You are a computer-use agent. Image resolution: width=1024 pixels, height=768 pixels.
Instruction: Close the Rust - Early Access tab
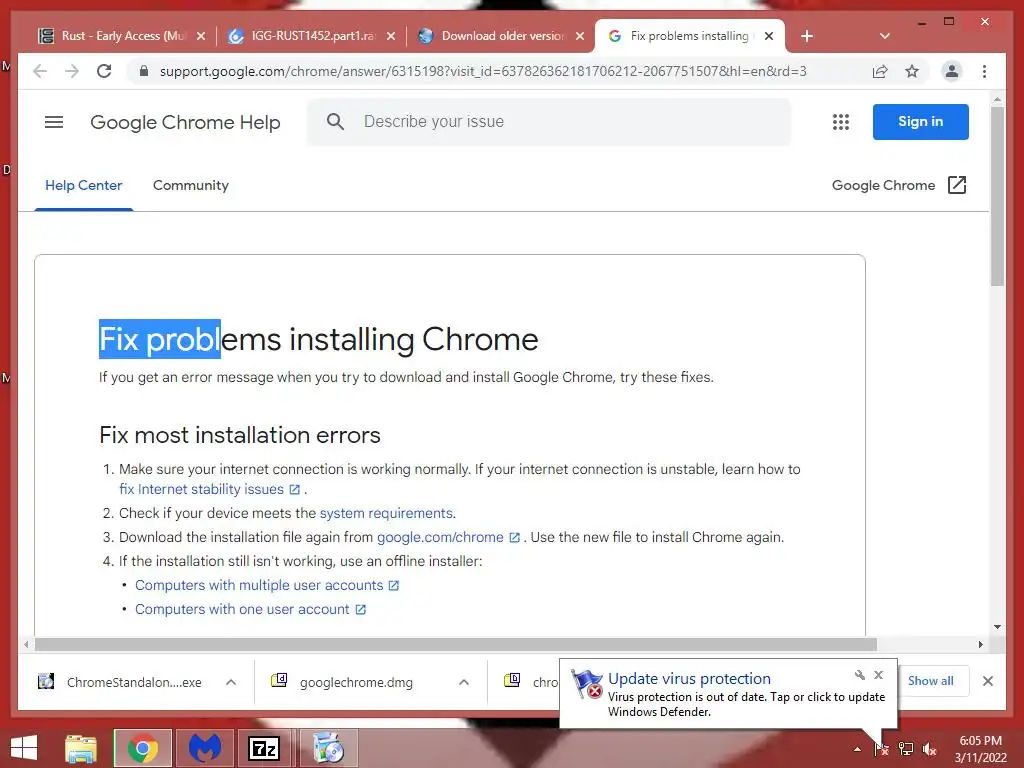[x=201, y=36]
